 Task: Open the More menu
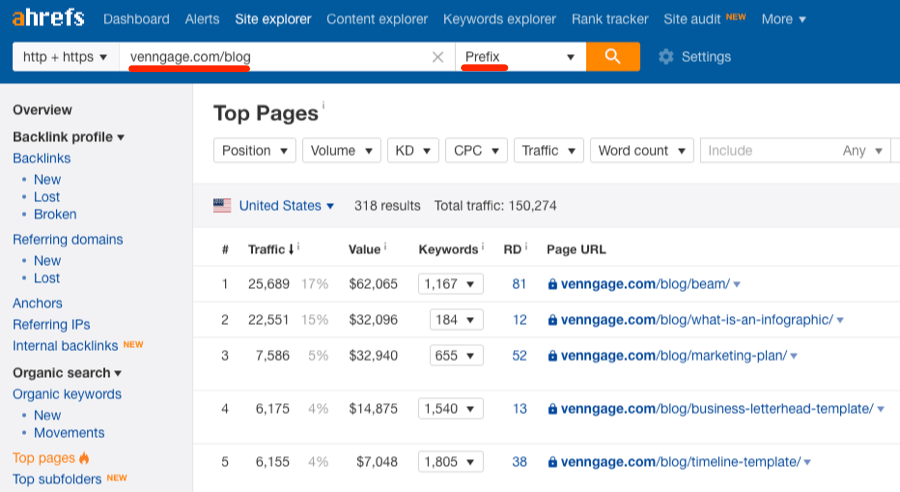(x=783, y=19)
